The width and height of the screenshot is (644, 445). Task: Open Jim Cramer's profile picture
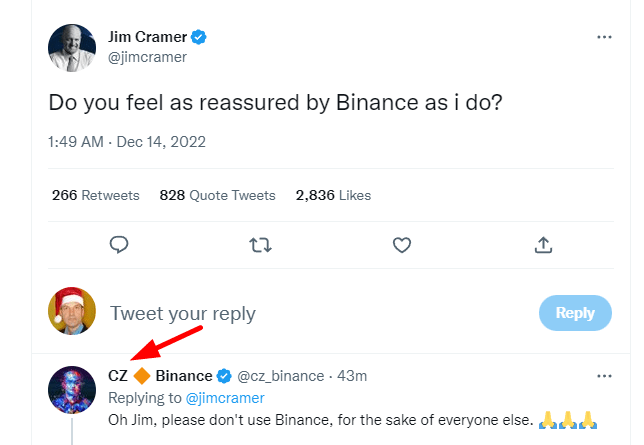(72, 47)
